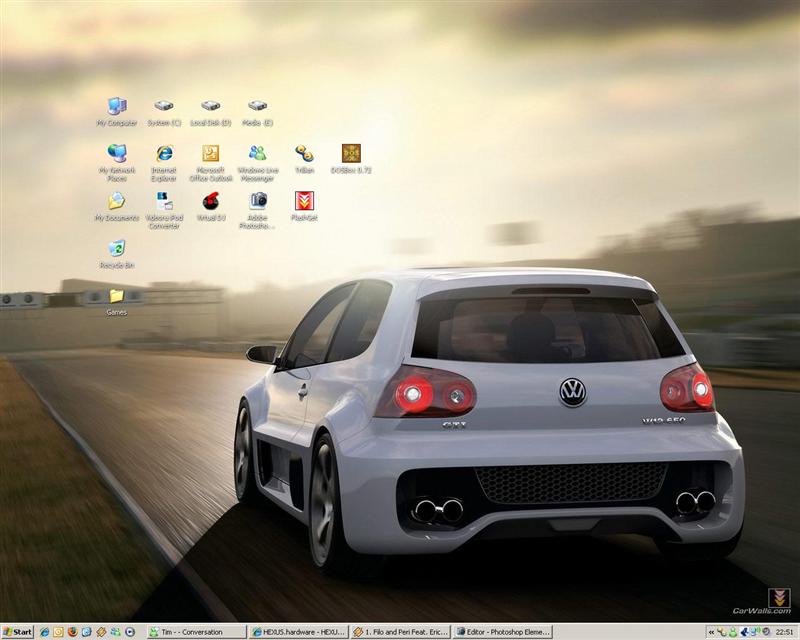Click the 22:51 taskbar clock
800x640 pixels.
click(x=784, y=632)
